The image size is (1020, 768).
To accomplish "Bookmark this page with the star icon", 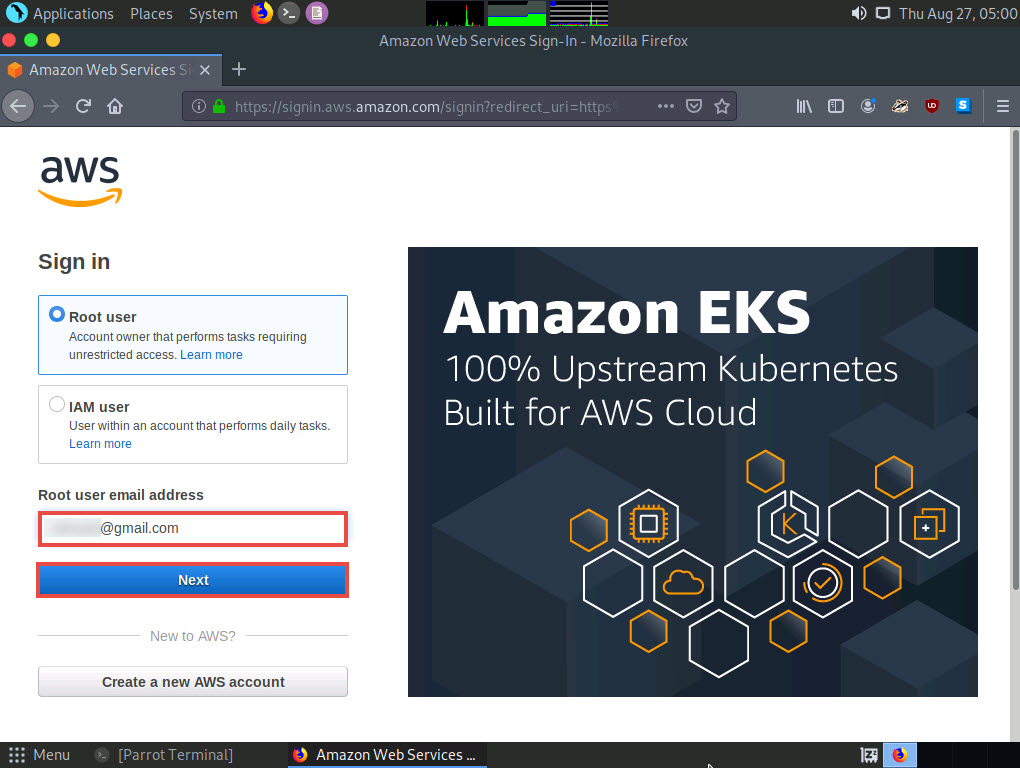I will 721,106.
